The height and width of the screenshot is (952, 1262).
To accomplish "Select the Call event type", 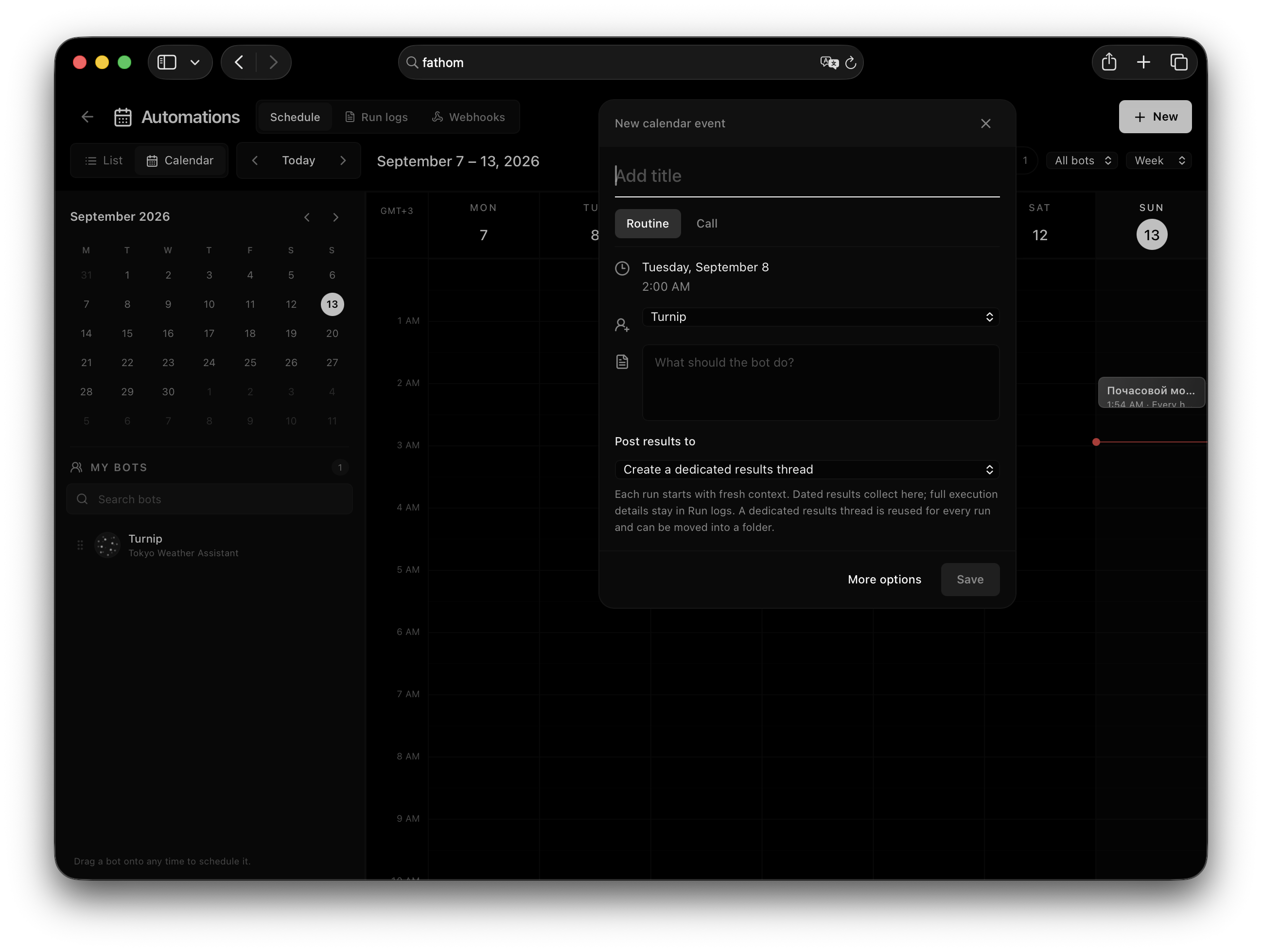I will (x=707, y=224).
